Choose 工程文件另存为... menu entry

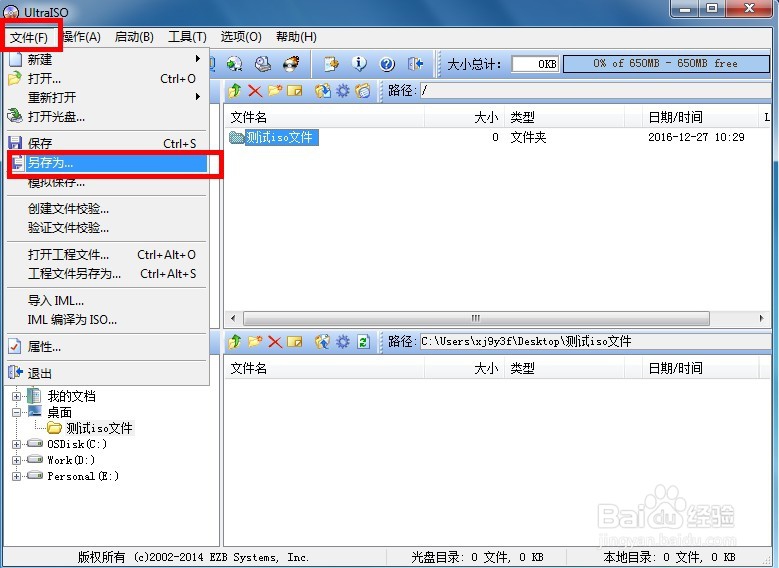pyautogui.click(x=107, y=273)
